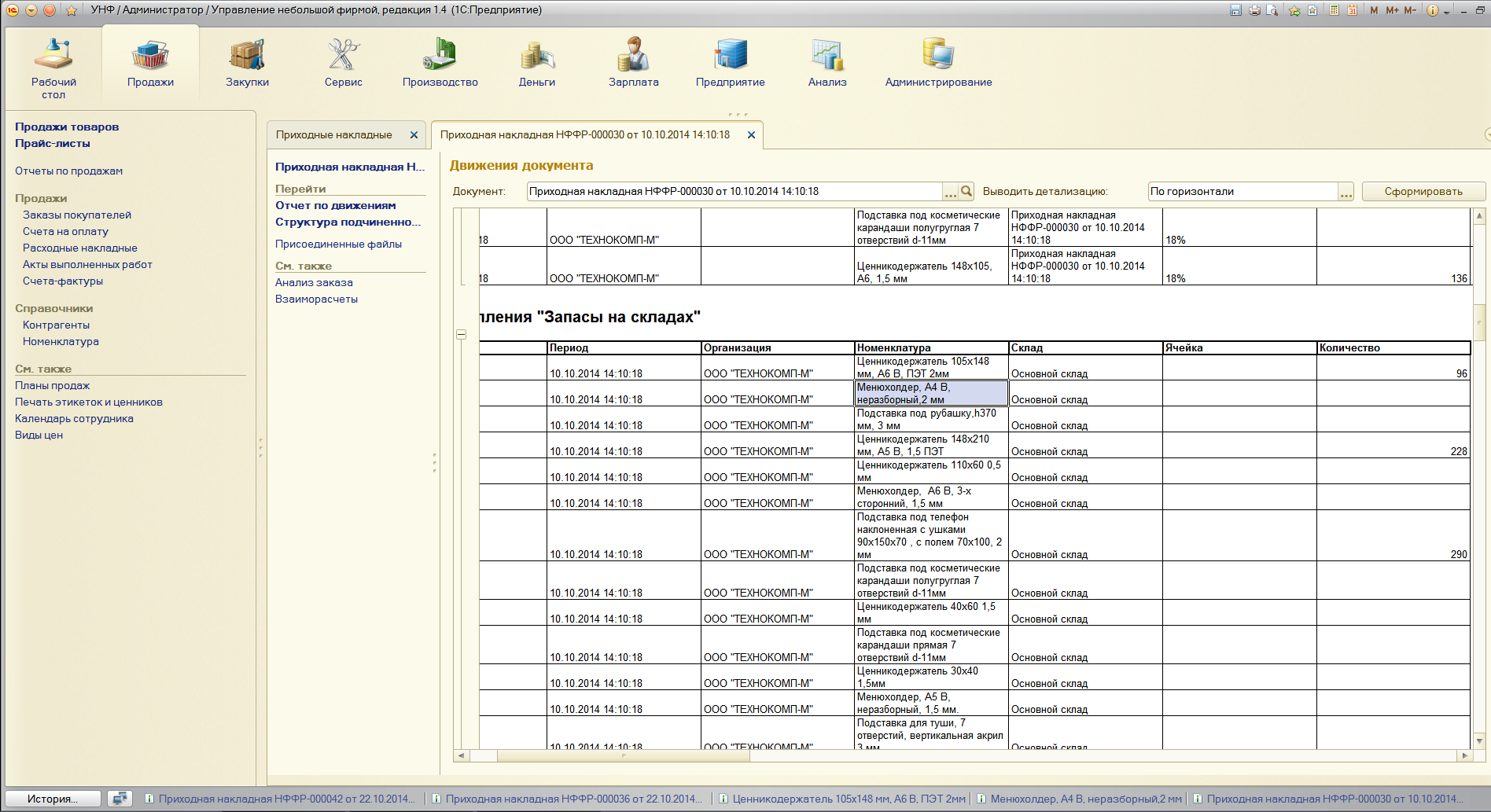This screenshot has height=812, width=1491.
Task: Click the calculator icon in title bar
Action: click(1335, 10)
